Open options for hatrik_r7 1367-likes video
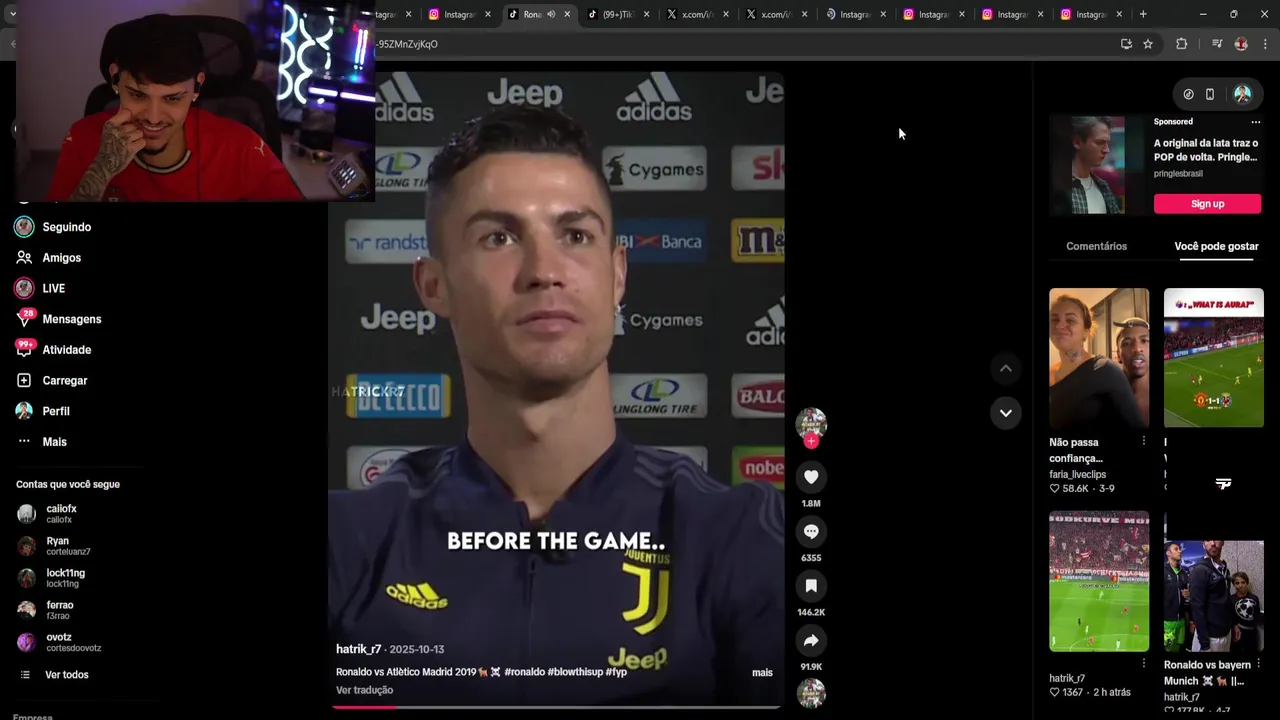The height and width of the screenshot is (720, 1280). pyautogui.click(x=1144, y=663)
